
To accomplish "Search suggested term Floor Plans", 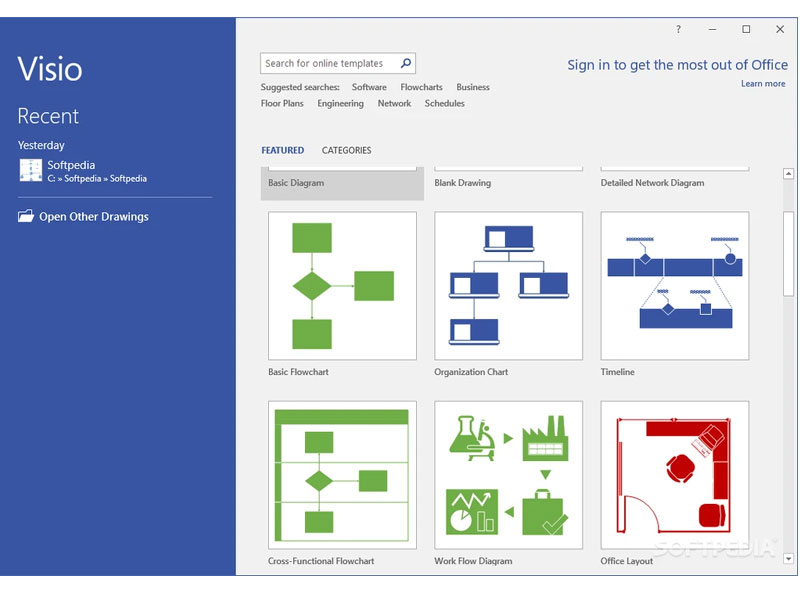I will [x=282, y=104].
